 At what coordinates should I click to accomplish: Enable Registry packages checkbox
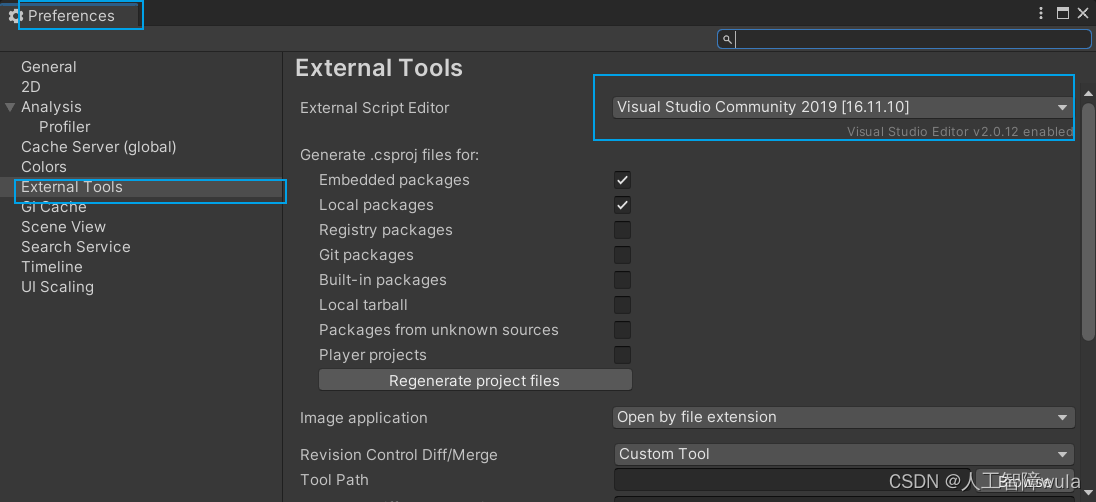pyautogui.click(x=622, y=230)
